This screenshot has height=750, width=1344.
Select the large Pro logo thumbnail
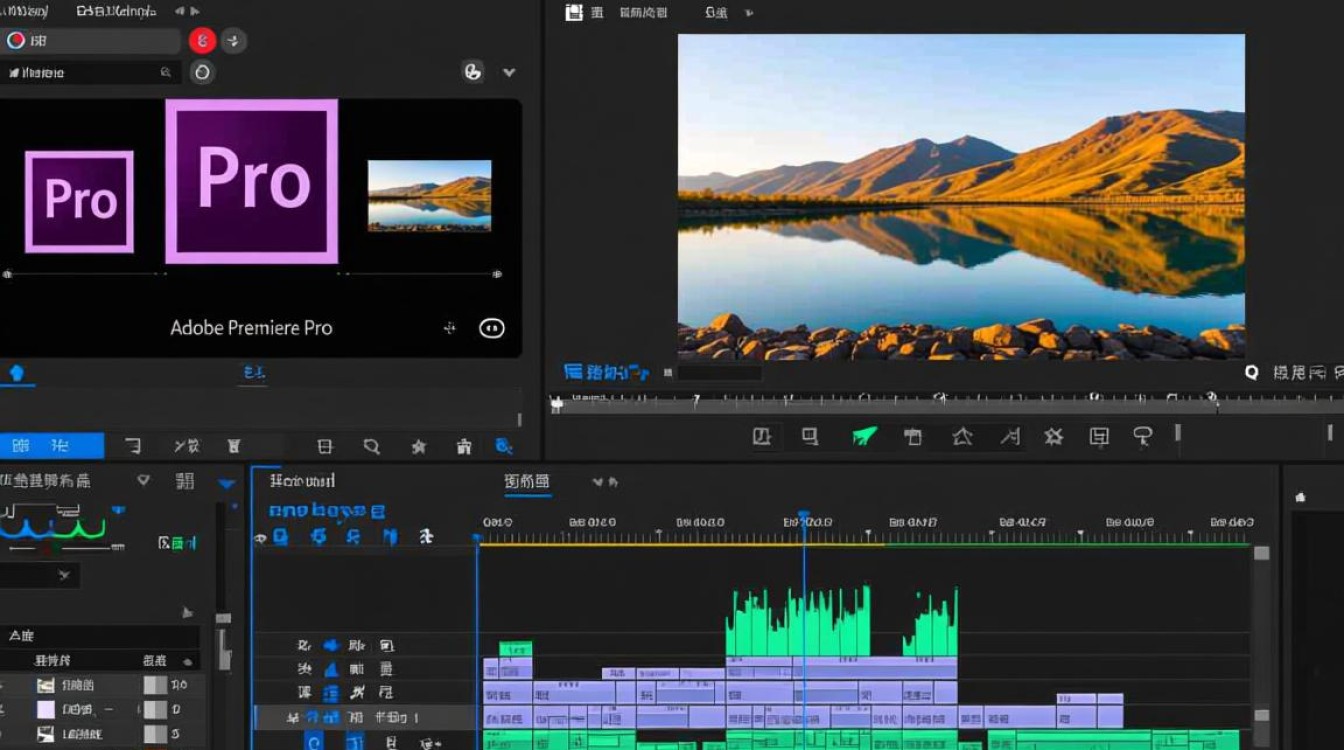pos(251,181)
